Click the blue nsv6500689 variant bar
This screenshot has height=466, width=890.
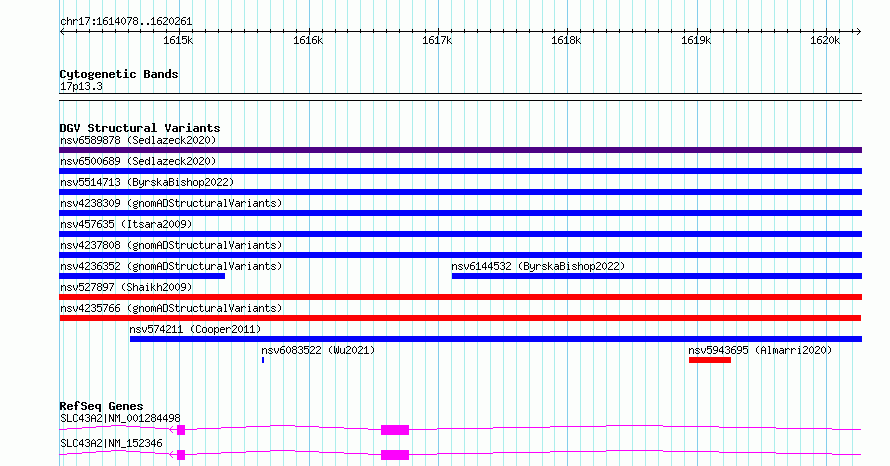pyautogui.click(x=460, y=171)
